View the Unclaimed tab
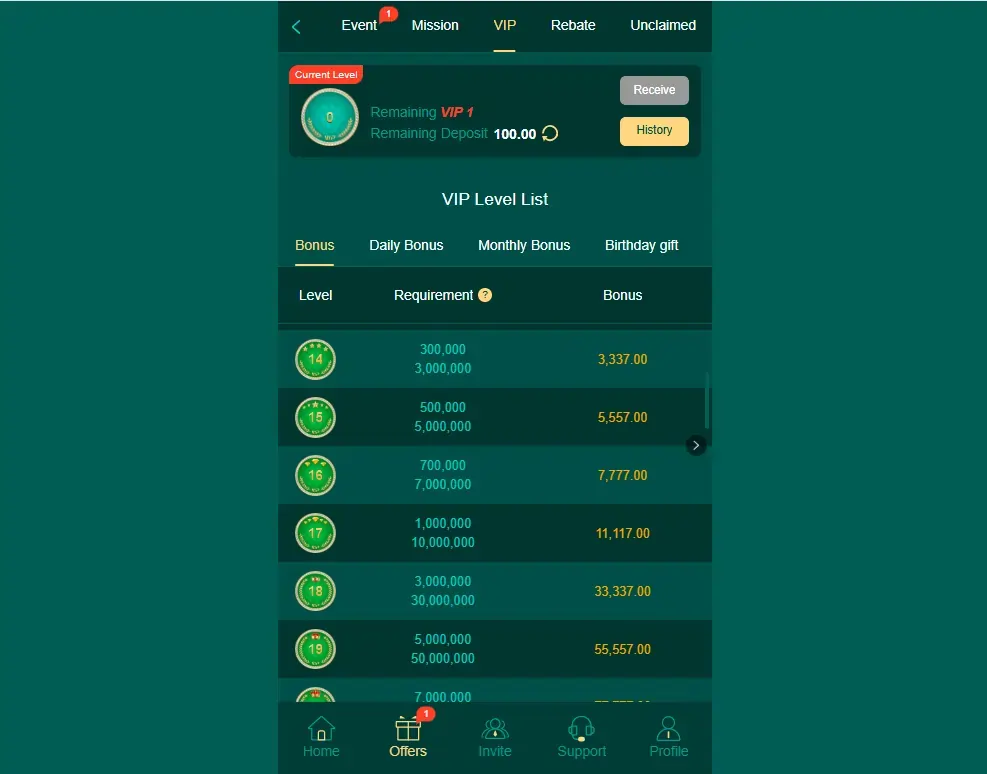This screenshot has height=774, width=987. pos(662,25)
